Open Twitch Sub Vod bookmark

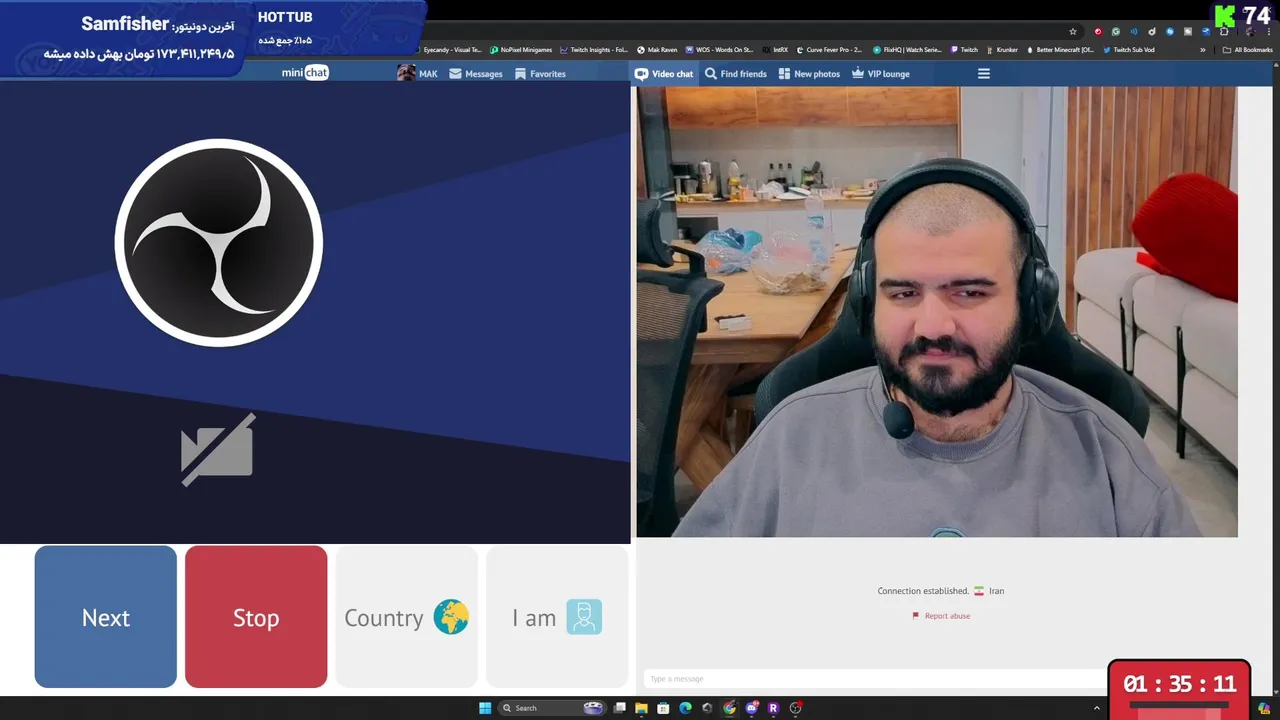[x=1129, y=50]
